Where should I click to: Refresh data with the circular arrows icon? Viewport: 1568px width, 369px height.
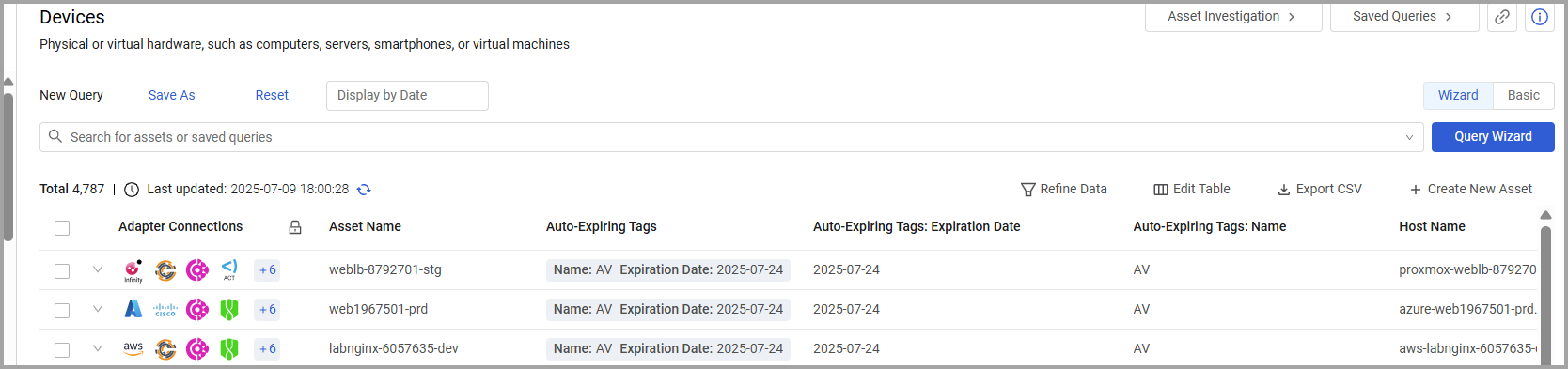point(364,190)
